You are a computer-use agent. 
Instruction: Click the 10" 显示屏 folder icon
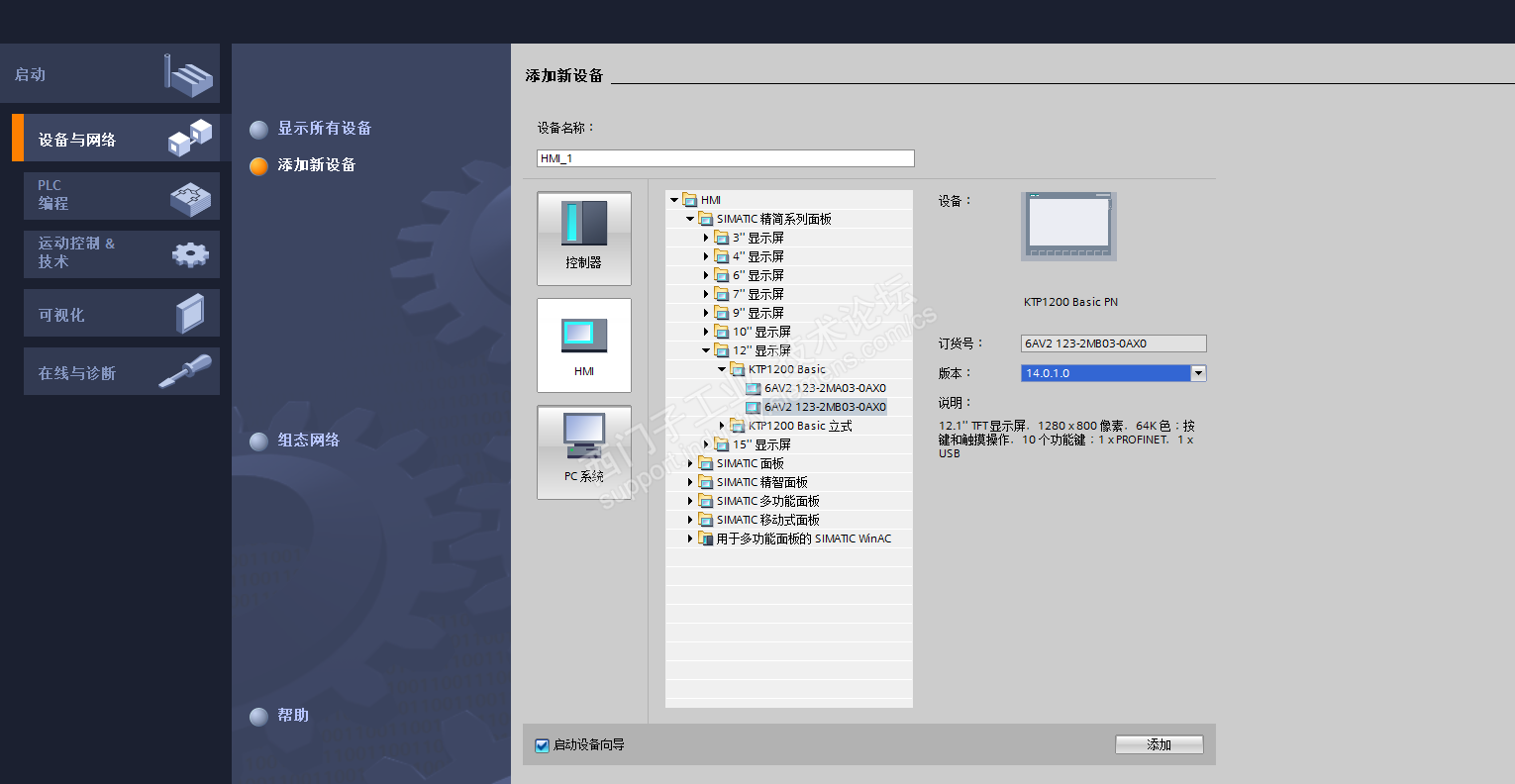tap(722, 332)
